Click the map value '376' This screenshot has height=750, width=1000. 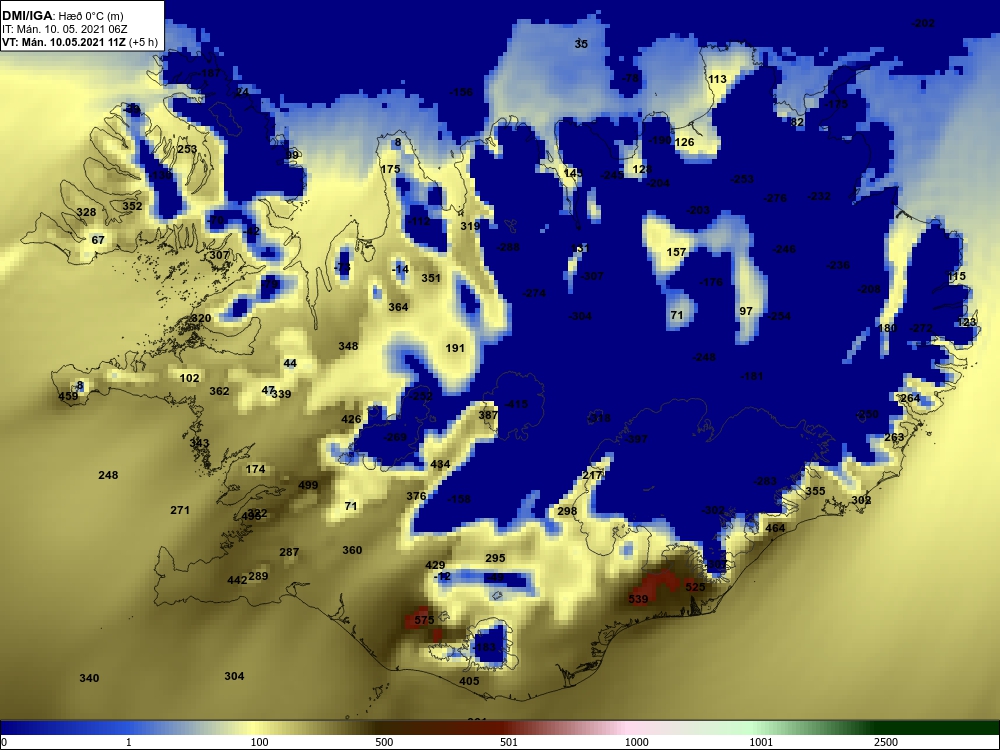pos(416,496)
